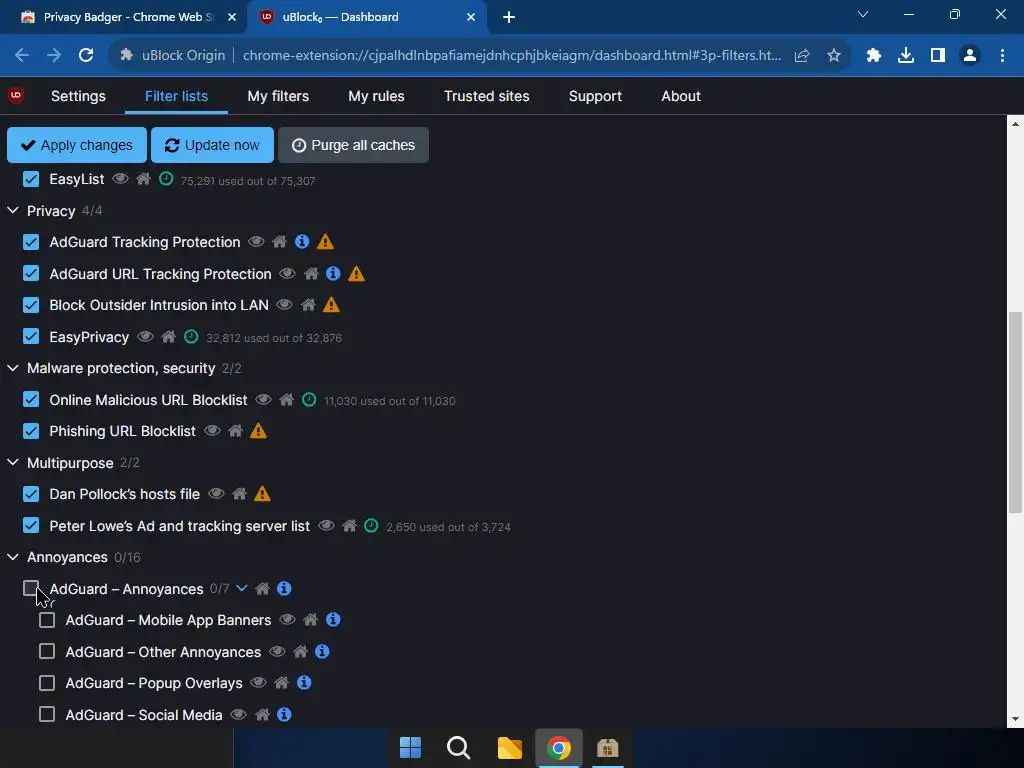Enable AdGuard – Annoyances checkbox
This screenshot has width=1024, height=768.
click(31, 588)
